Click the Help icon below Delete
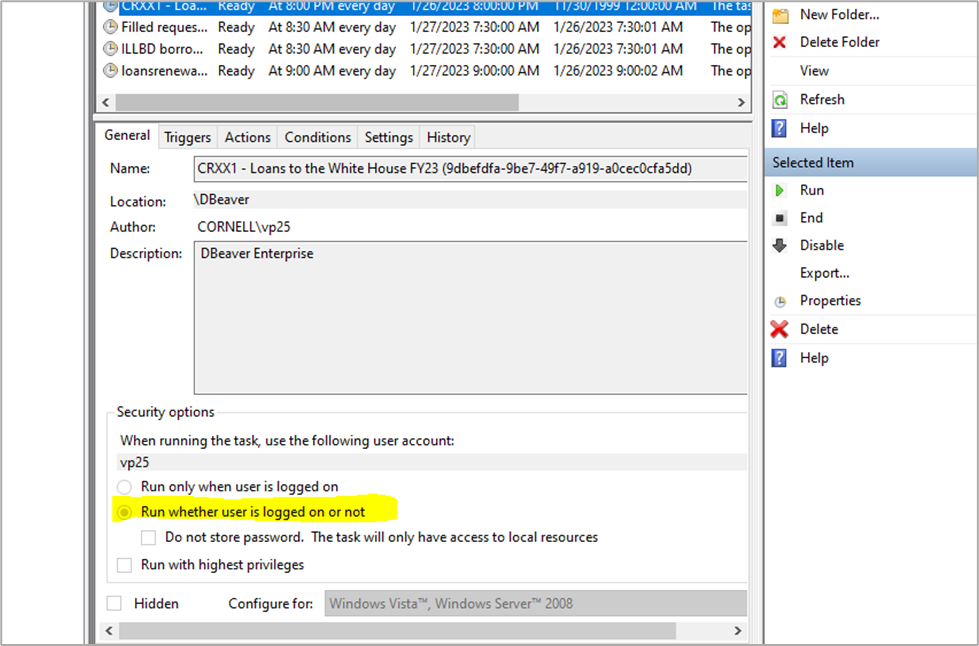Viewport: 979px width, 646px height. (779, 358)
